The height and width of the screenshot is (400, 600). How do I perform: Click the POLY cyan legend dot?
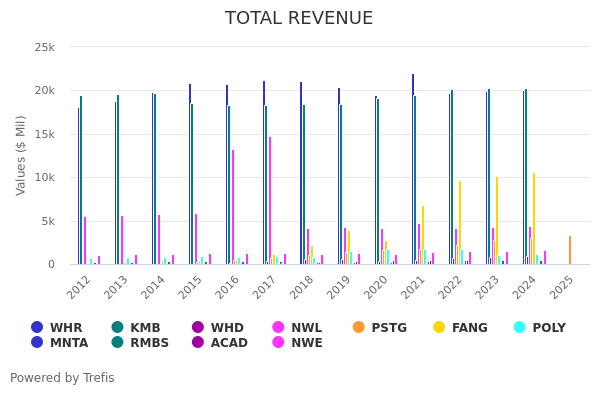click(x=519, y=327)
